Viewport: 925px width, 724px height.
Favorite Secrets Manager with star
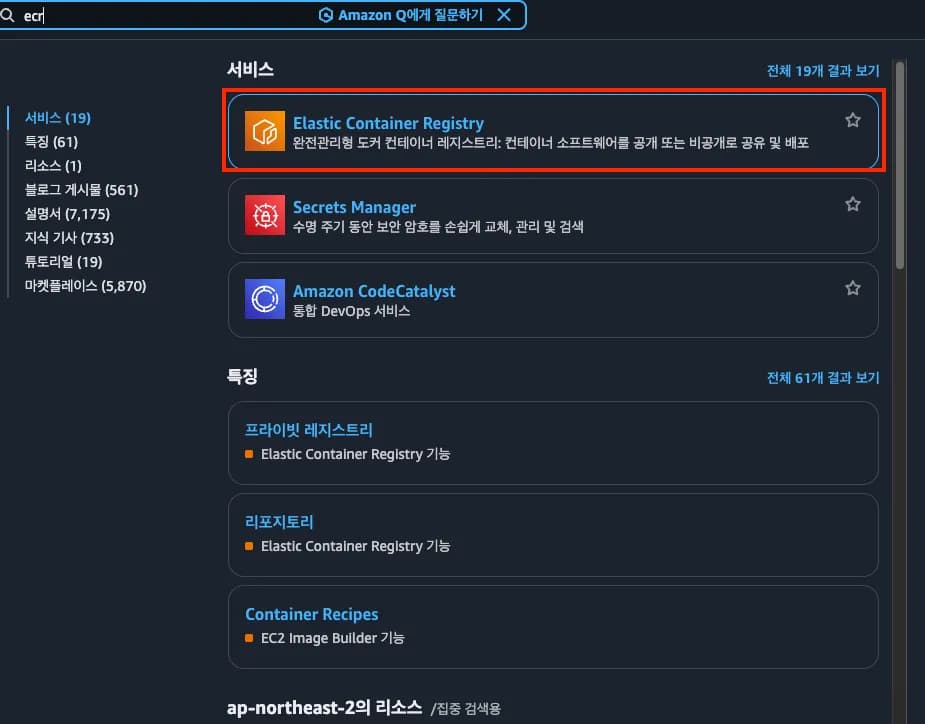[852, 204]
